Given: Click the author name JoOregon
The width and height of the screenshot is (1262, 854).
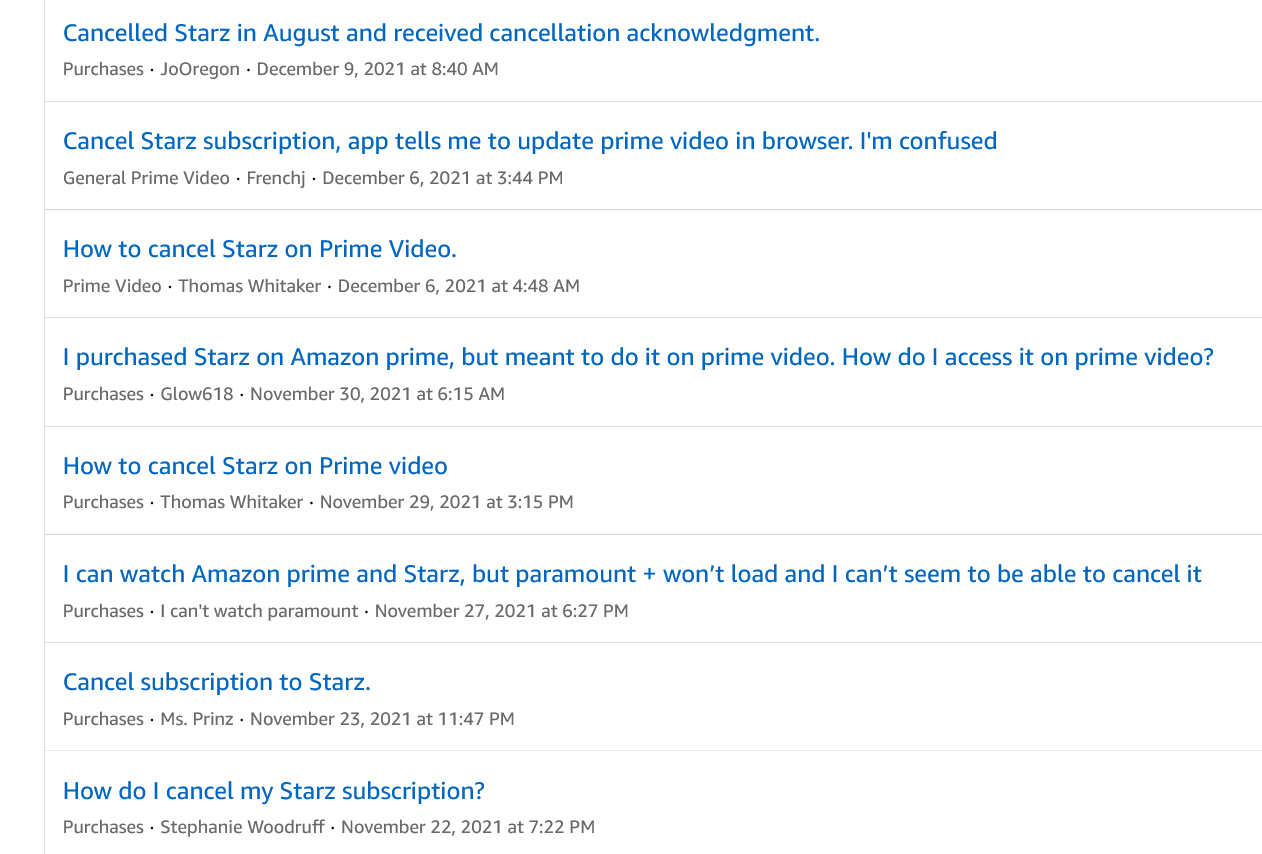Looking at the screenshot, I should pyautogui.click(x=200, y=69).
